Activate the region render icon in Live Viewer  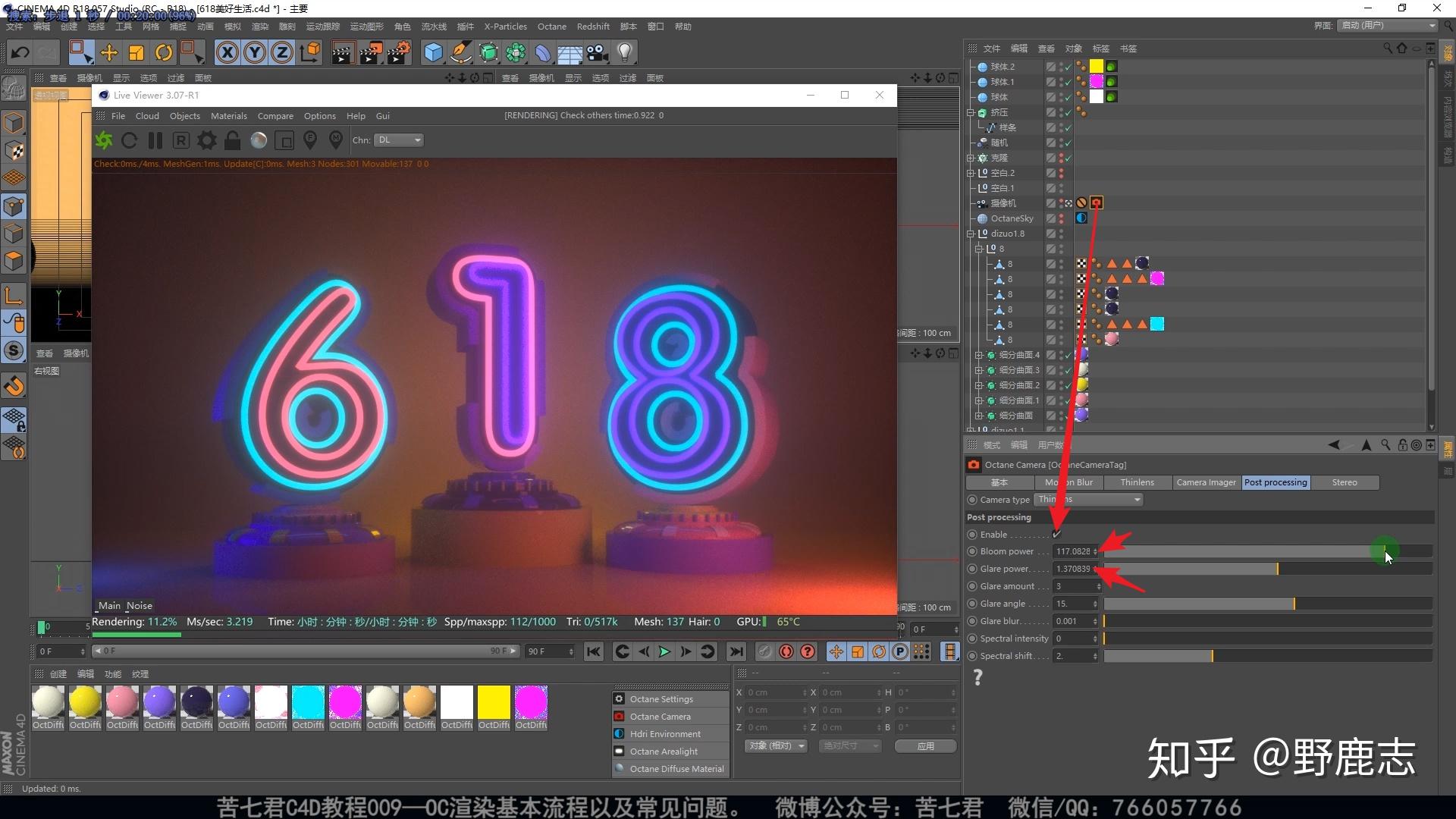284,140
